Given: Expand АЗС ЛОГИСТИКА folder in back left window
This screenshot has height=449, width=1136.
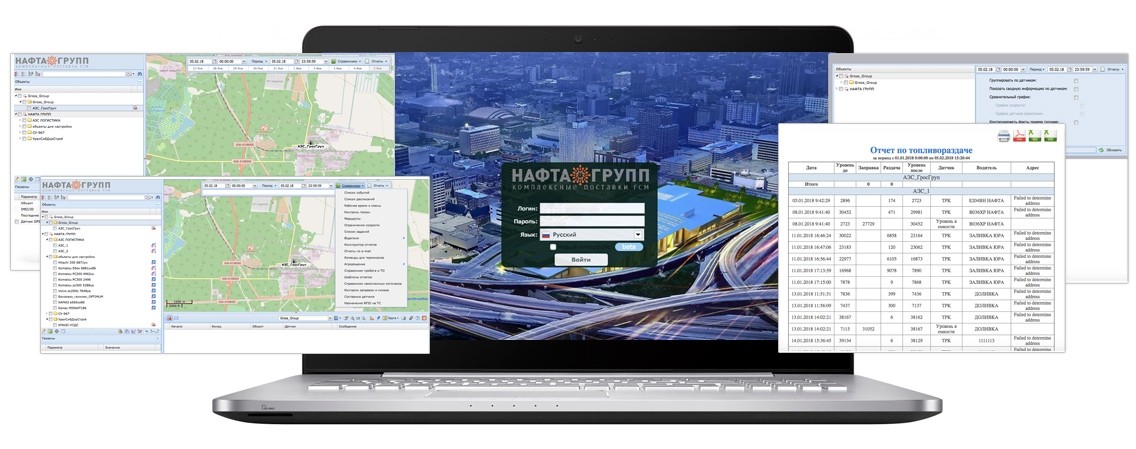Looking at the screenshot, I should pos(20,120).
